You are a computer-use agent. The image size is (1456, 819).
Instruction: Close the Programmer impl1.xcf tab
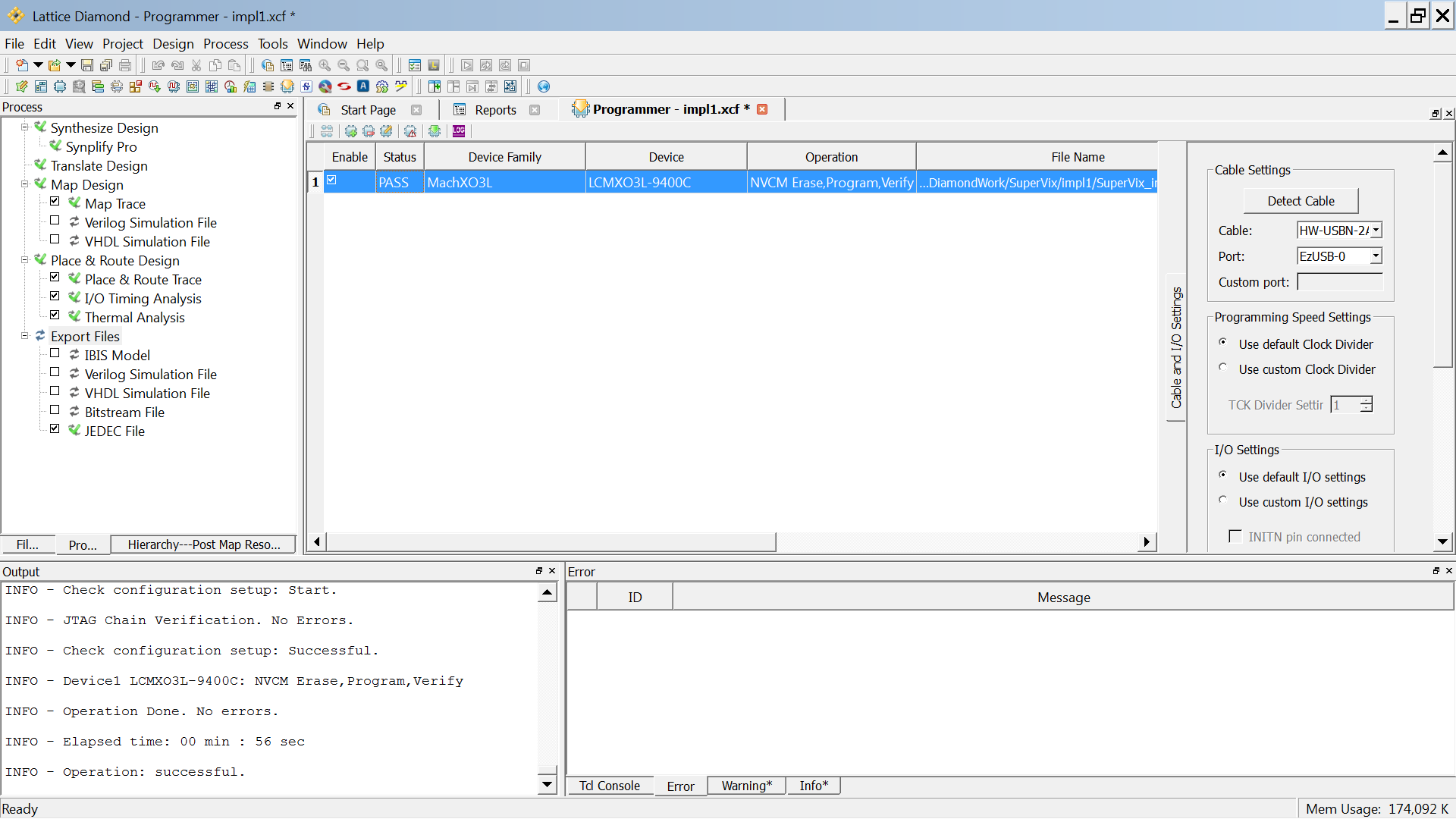click(762, 109)
